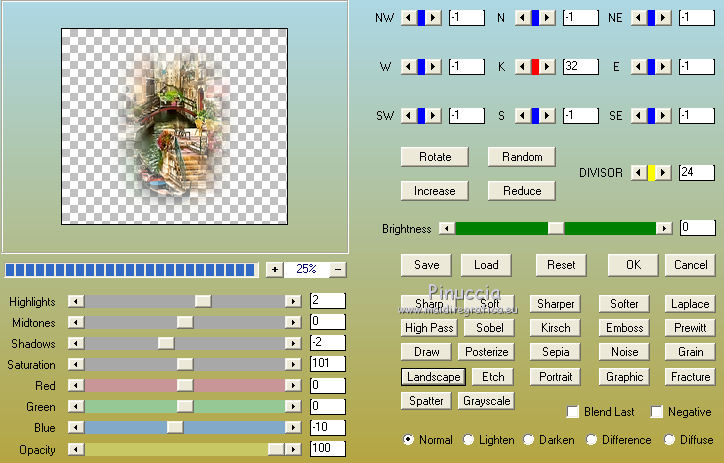Increase the E value with right arrow
The height and width of the screenshot is (463, 724).
663,67
